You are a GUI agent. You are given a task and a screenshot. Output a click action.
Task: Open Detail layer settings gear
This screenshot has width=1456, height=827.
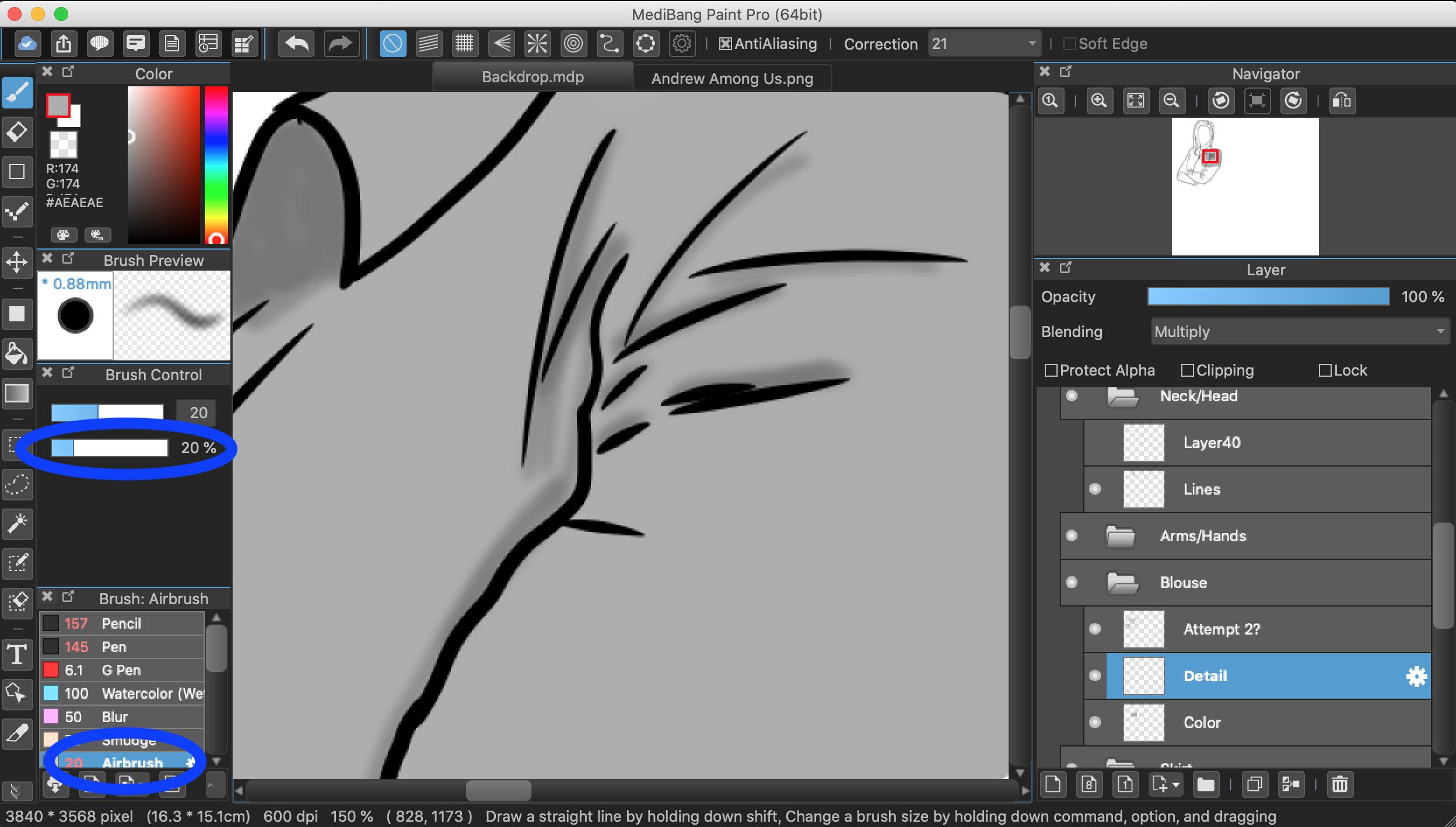pyautogui.click(x=1416, y=677)
